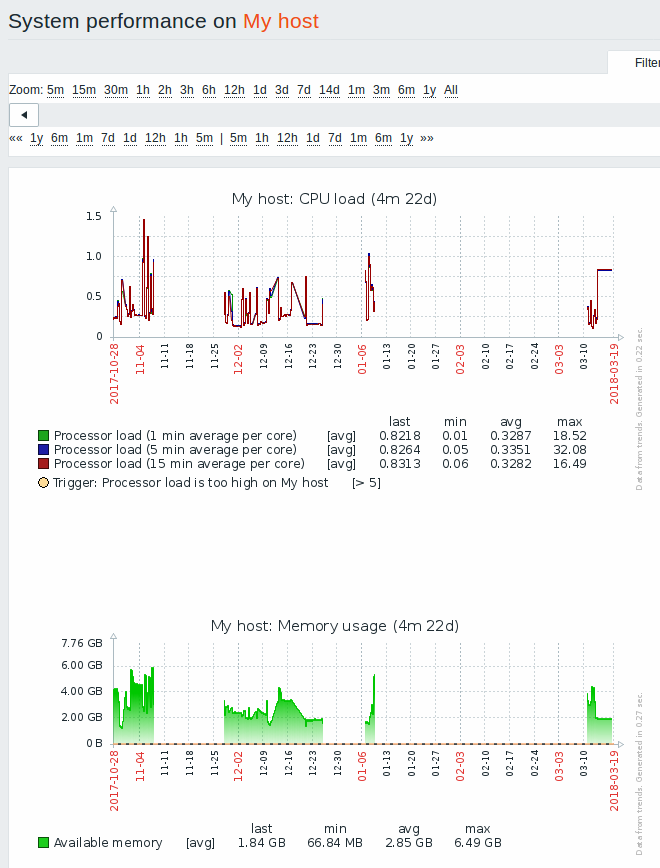Click the left arrow time navigation button
The height and width of the screenshot is (868, 660).
(x=24, y=115)
